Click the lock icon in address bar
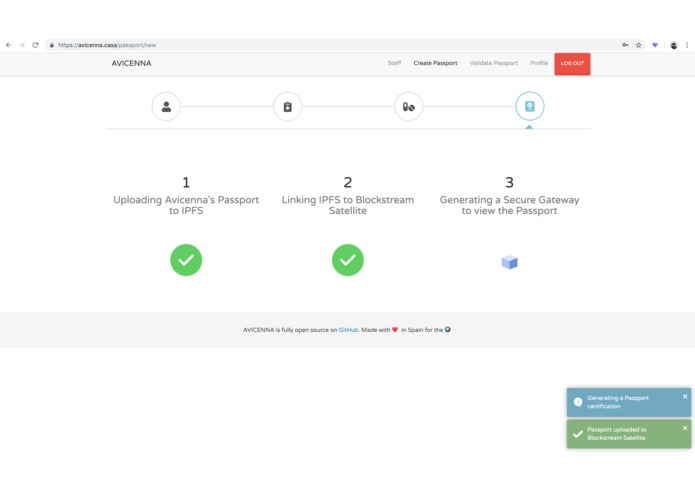695x494 pixels. [52, 45]
